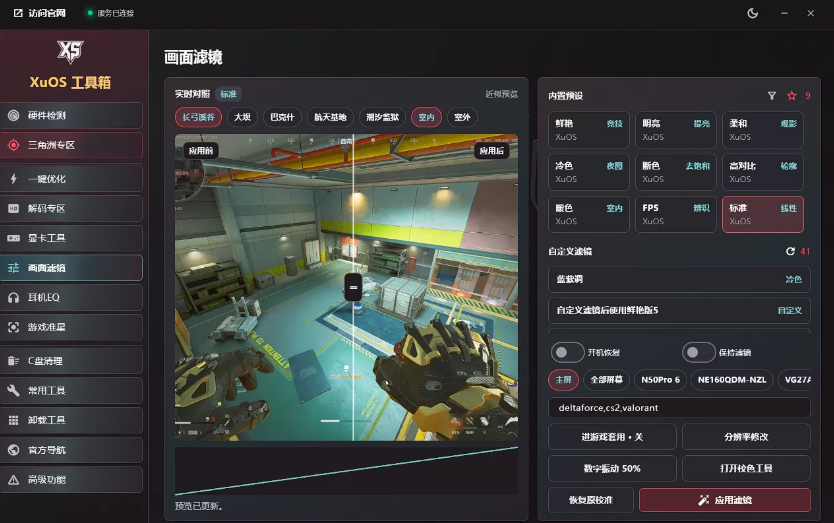The height and width of the screenshot is (523, 834).
Task: Select the 高对比 轮廓 preset card
Action: [x=763, y=172]
